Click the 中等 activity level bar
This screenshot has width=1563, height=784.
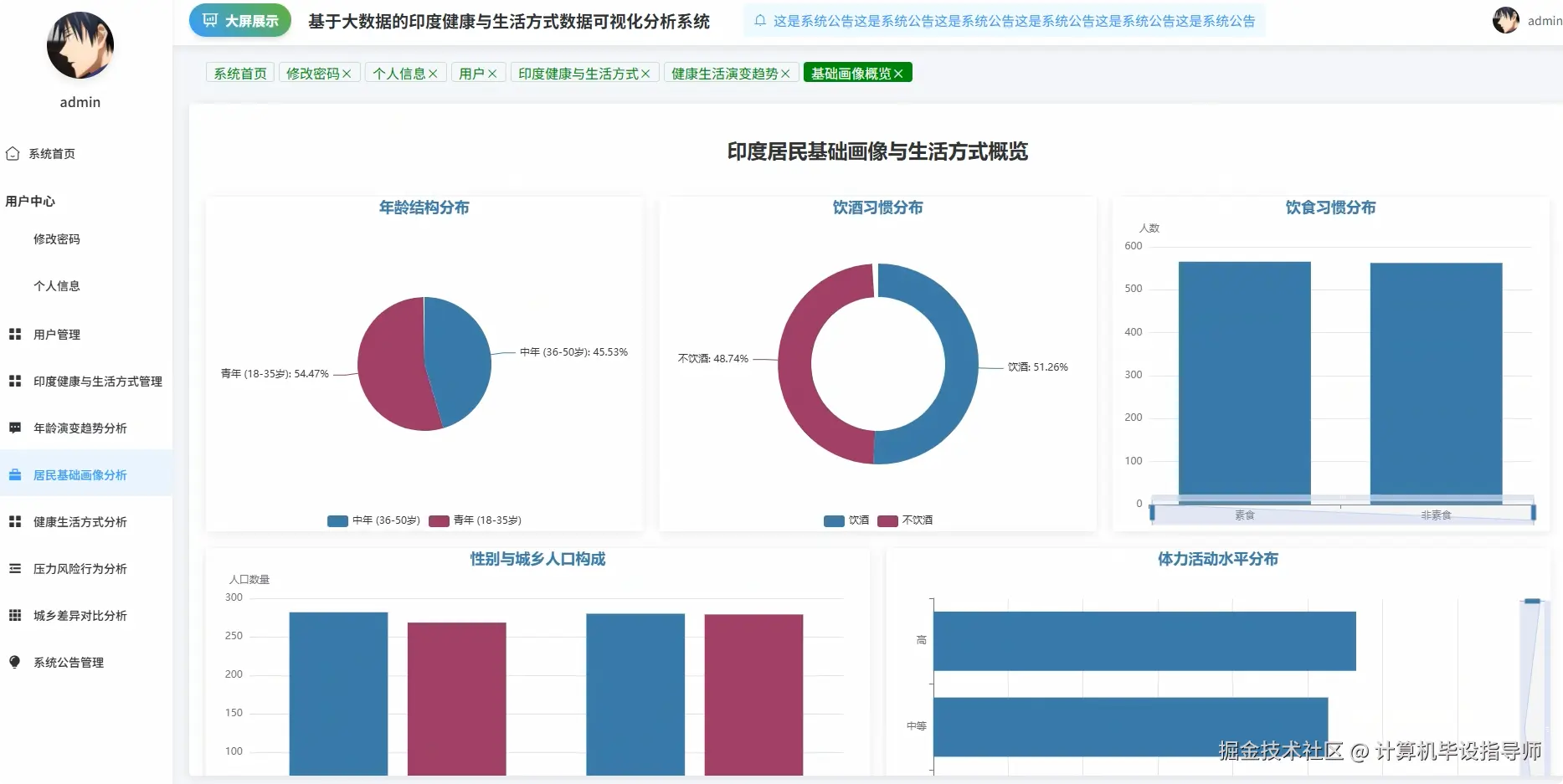[x=1130, y=727]
